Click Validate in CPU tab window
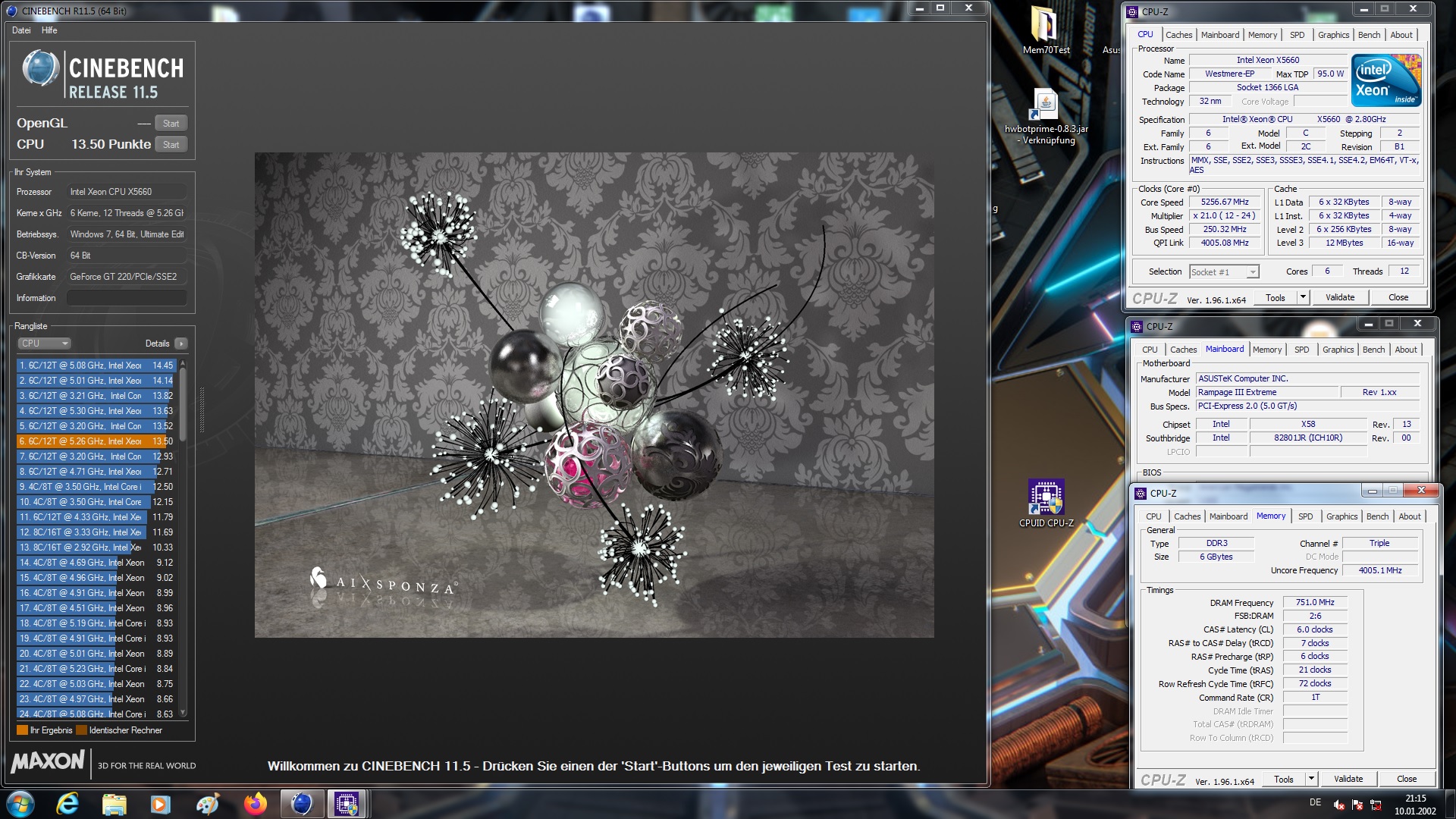The width and height of the screenshot is (1456, 819). click(1339, 297)
